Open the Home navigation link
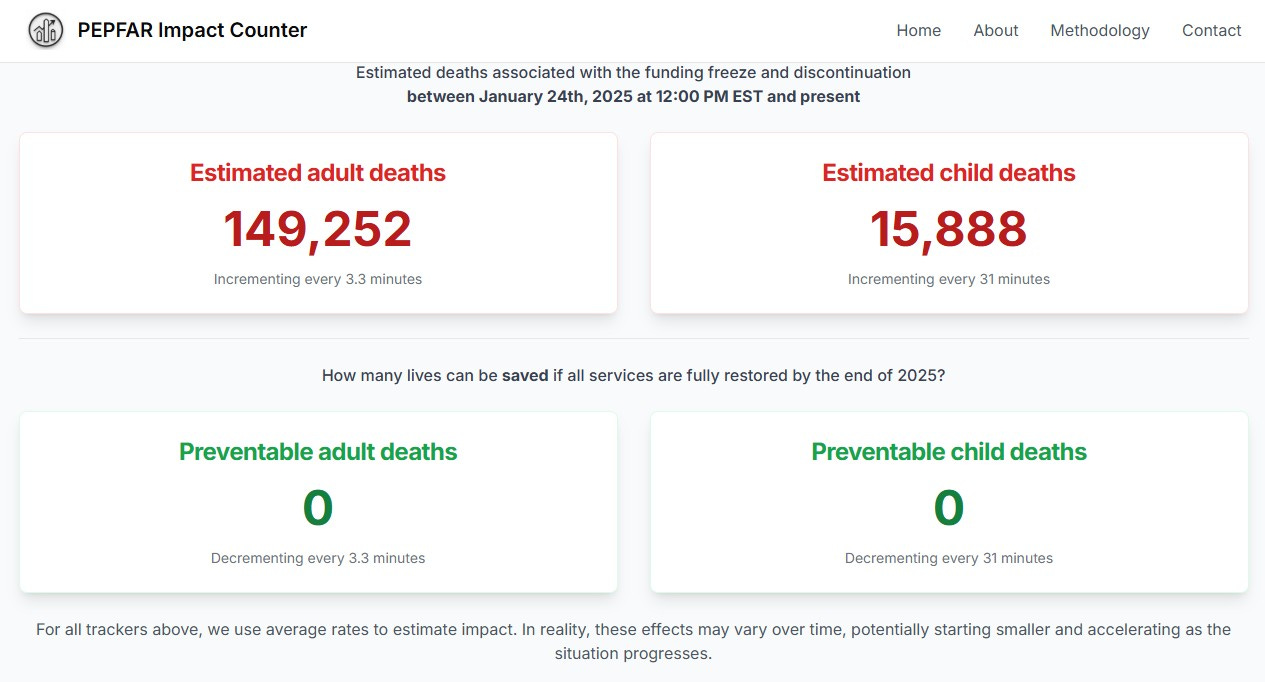Screen dimensions: 1265x682 [918, 31]
